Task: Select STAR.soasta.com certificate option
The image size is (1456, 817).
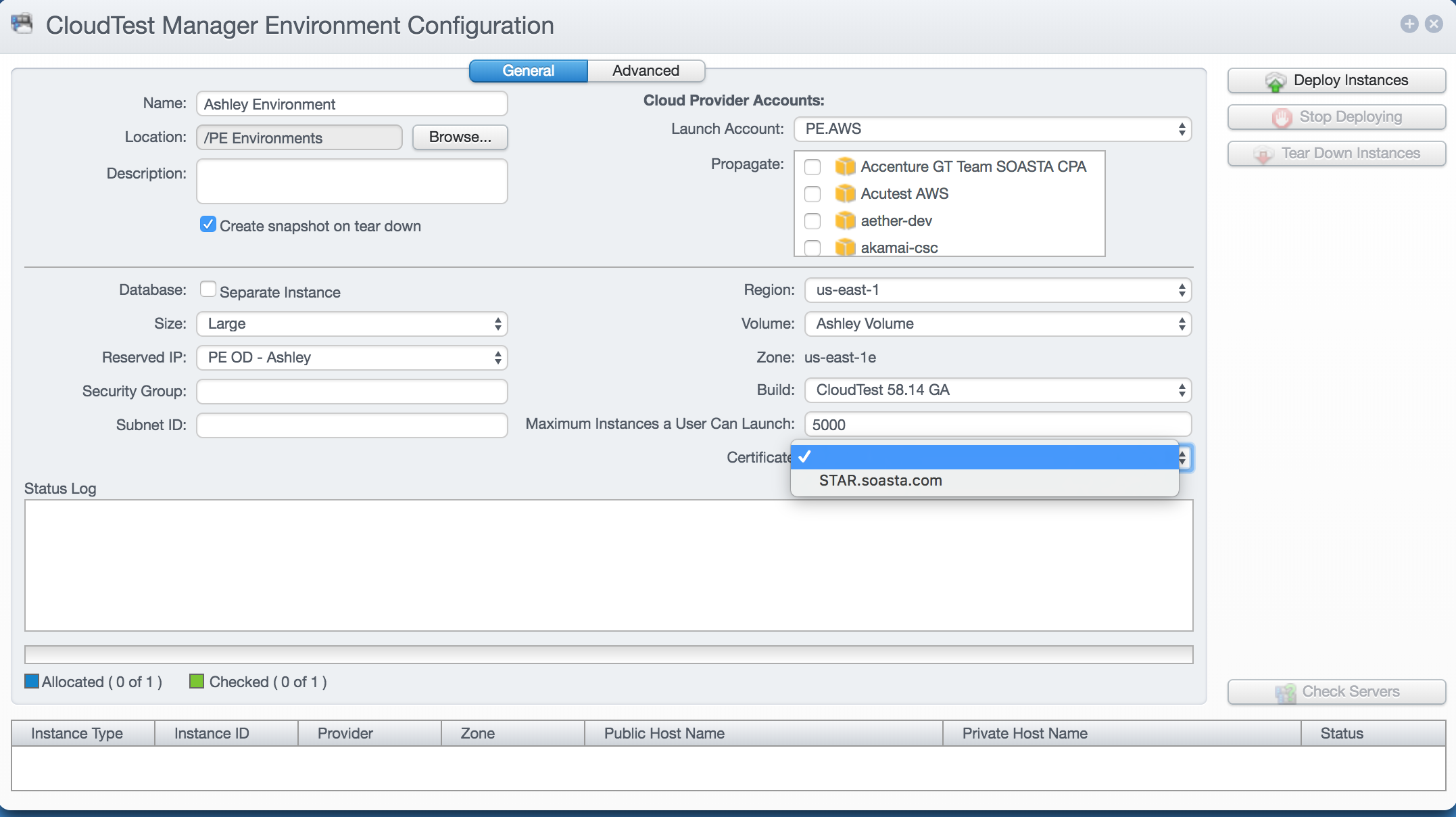Action: [x=880, y=481]
